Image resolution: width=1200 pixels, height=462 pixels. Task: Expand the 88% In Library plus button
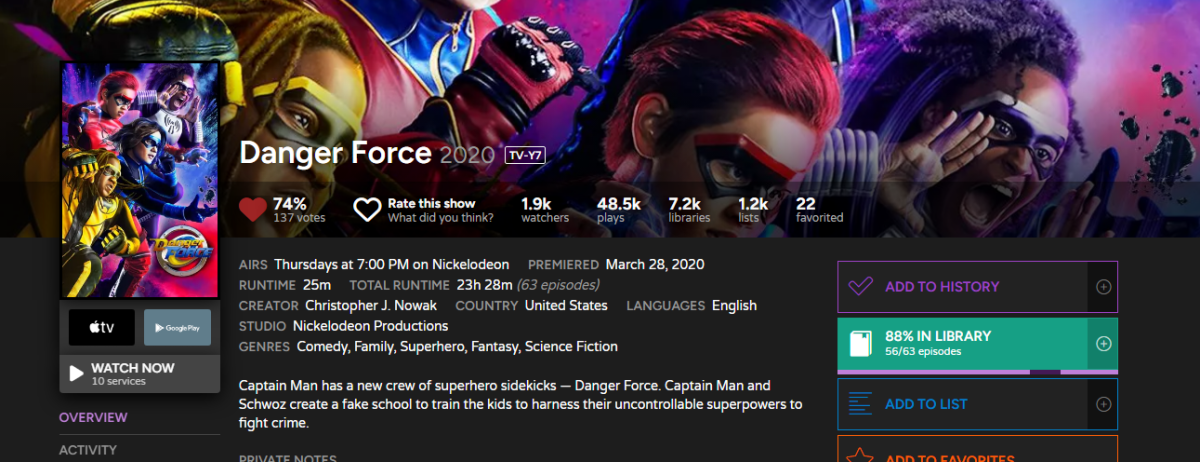click(1103, 344)
